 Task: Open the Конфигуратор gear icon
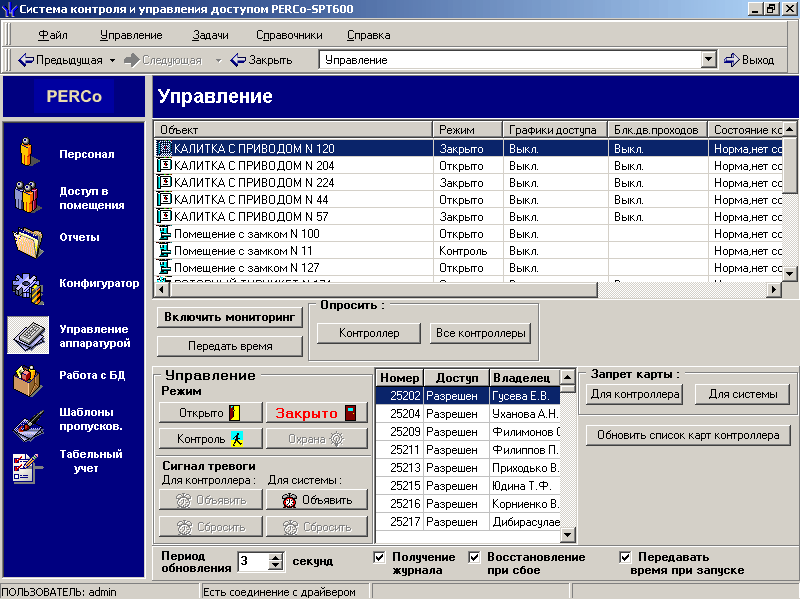pyautogui.click(x=28, y=289)
